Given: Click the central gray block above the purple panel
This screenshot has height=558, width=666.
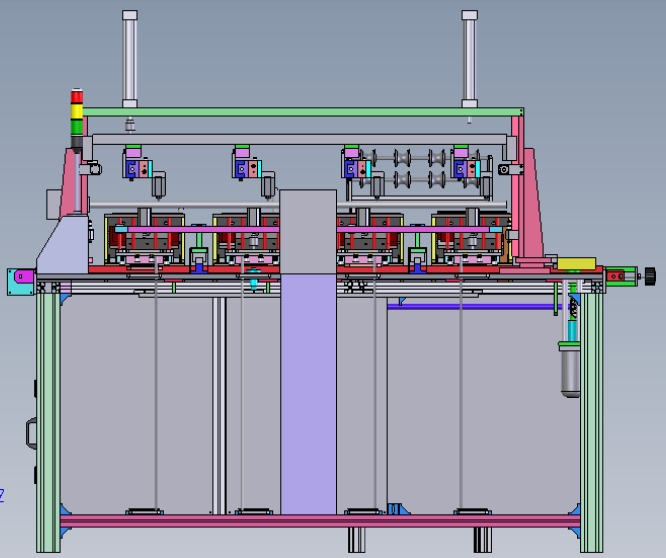Looking at the screenshot, I should 308,232.
